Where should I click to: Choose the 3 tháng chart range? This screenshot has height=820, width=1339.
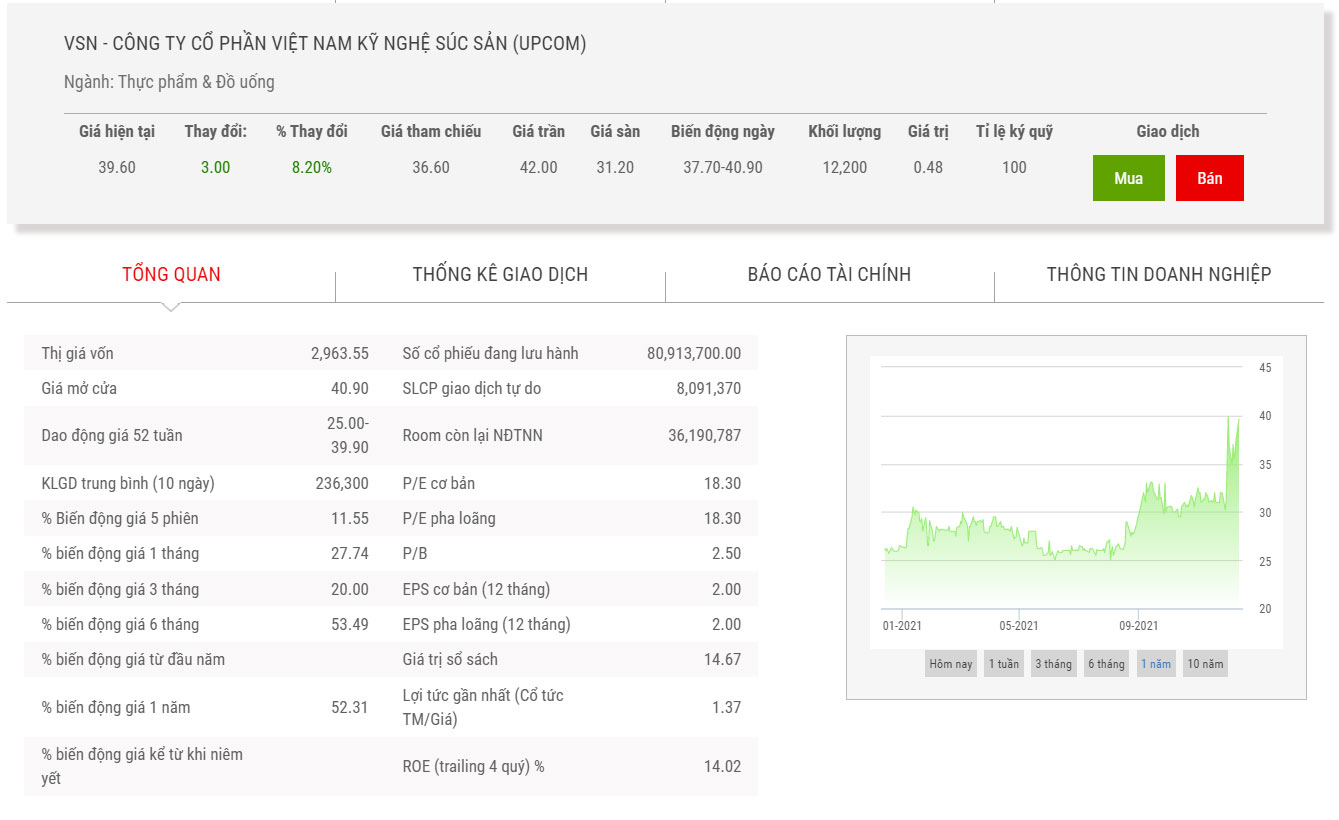coord(1053,664)
